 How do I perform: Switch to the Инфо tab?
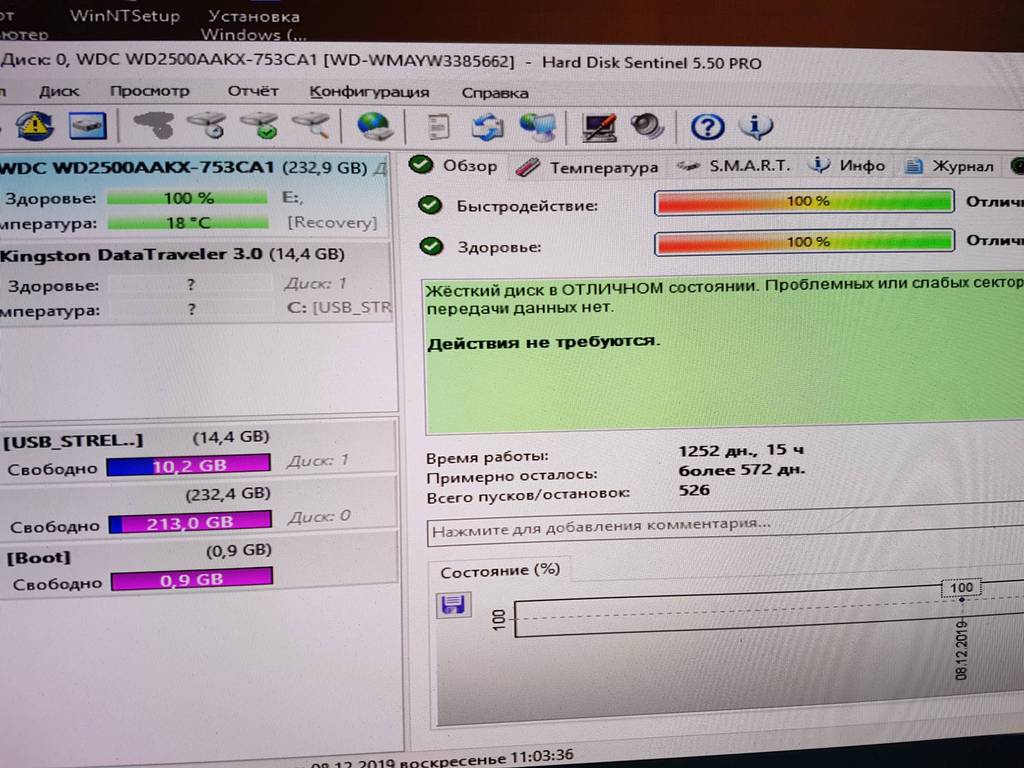point(847,166)
